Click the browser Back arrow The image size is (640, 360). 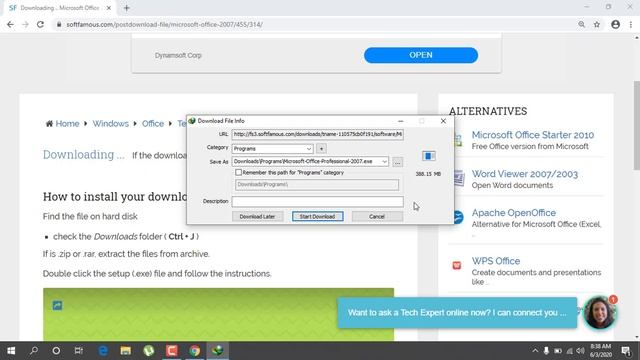tap(10, 24)
